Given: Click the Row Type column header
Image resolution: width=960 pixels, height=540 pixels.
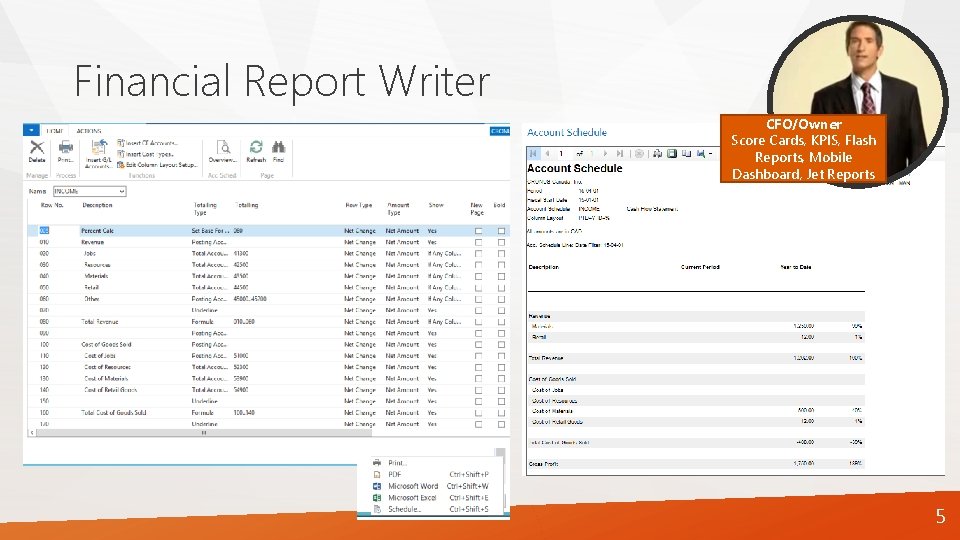Looking at the screenshot, I should [x=359, y=205].
